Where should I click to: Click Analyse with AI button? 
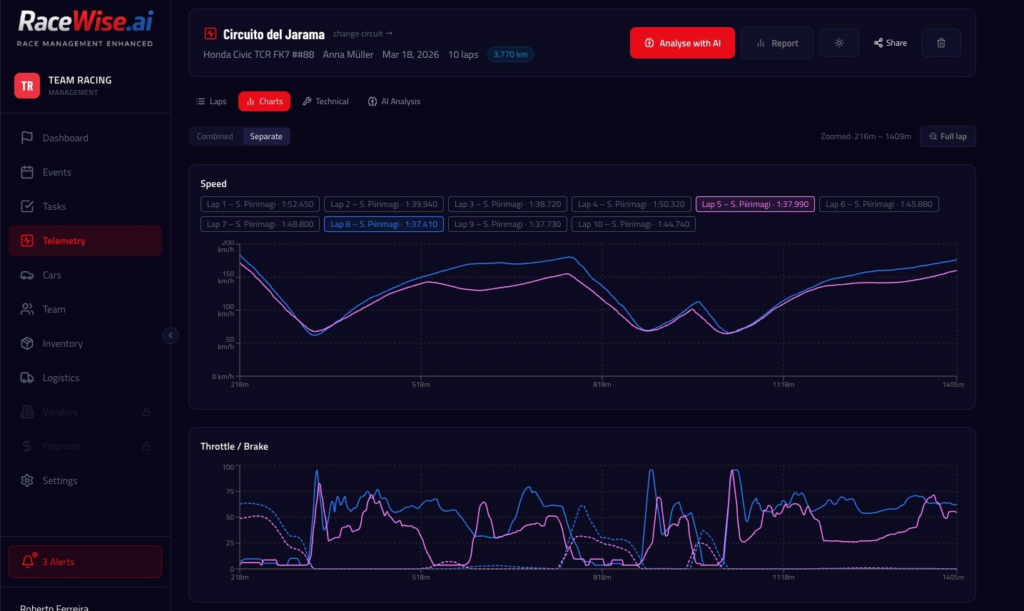pos(682,43)
